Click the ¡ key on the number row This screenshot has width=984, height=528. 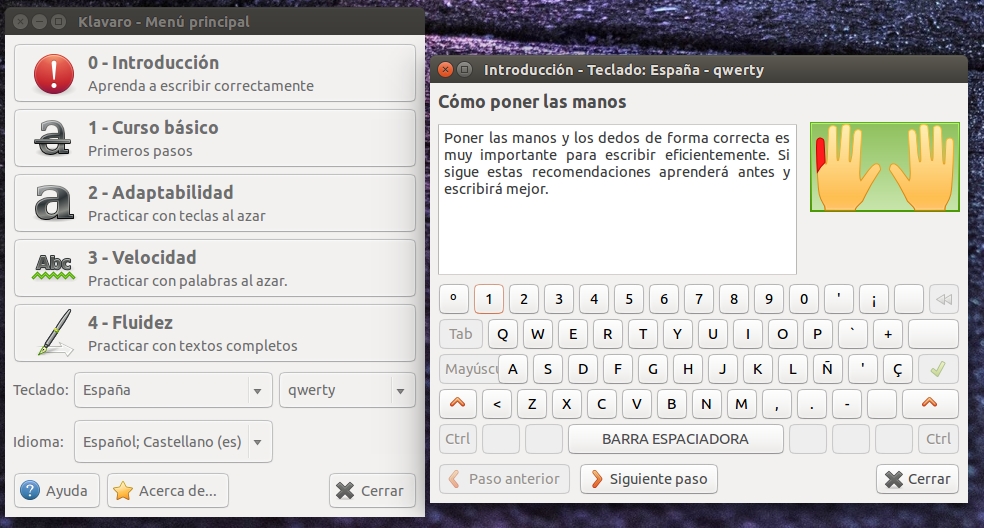(x=874, y=299)
